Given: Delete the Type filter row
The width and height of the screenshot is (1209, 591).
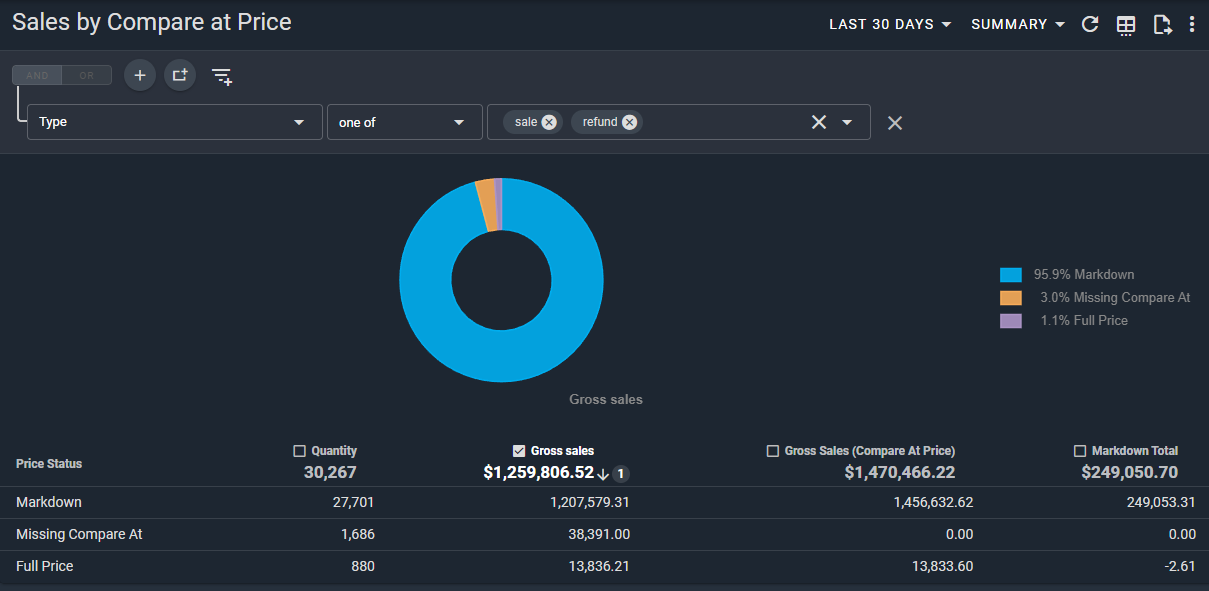Looking at the screenshot, I should point(895,123).
